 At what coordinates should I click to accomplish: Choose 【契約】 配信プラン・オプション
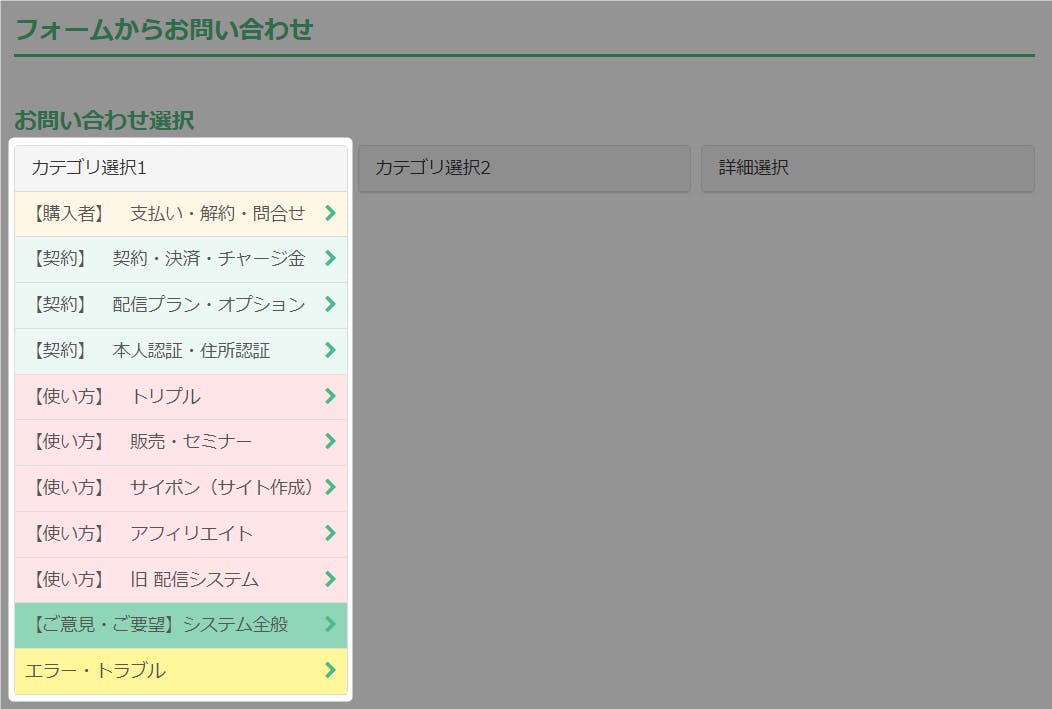coord(168,305)
